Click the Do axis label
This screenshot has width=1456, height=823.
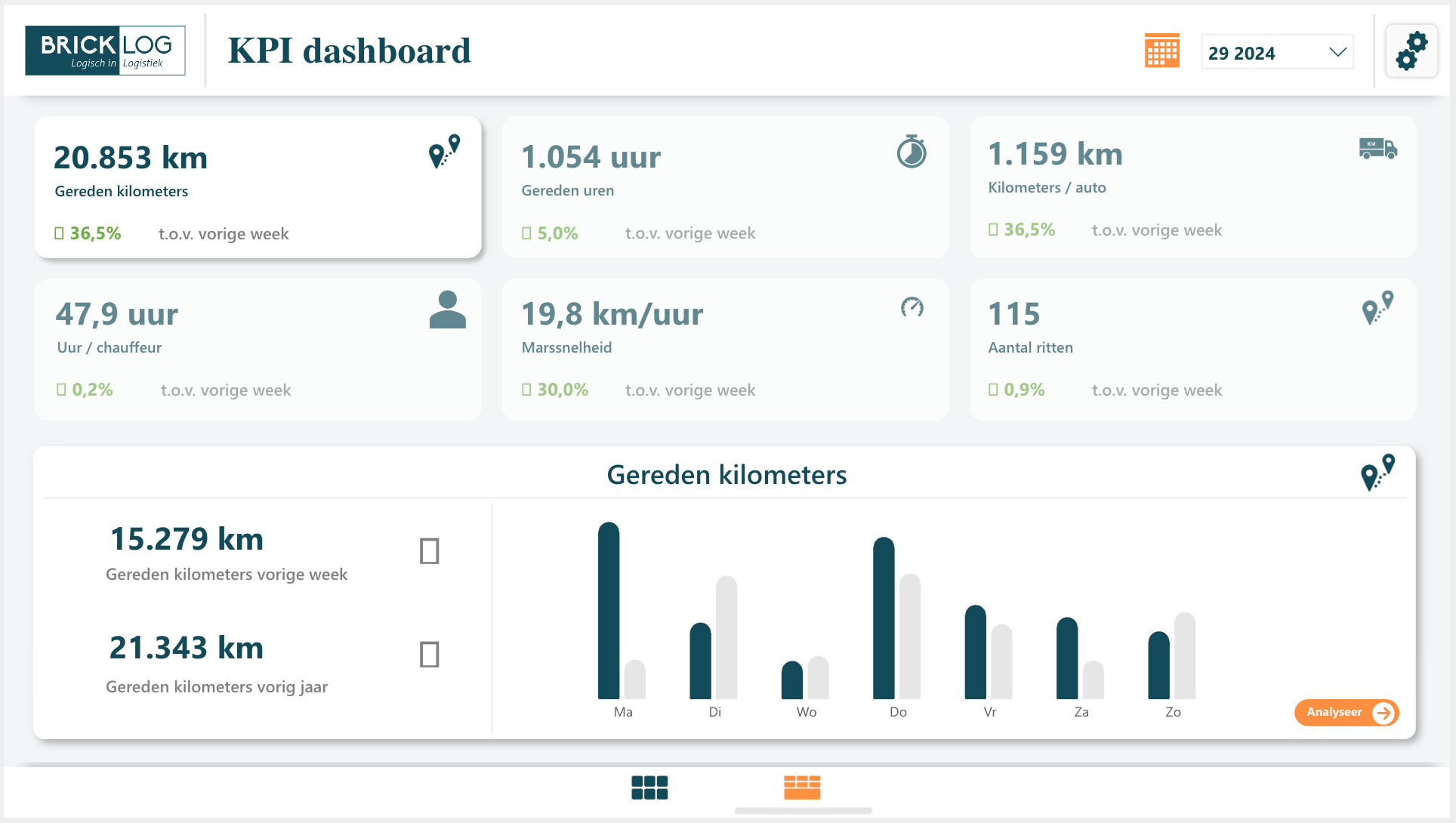pos(898,712)
